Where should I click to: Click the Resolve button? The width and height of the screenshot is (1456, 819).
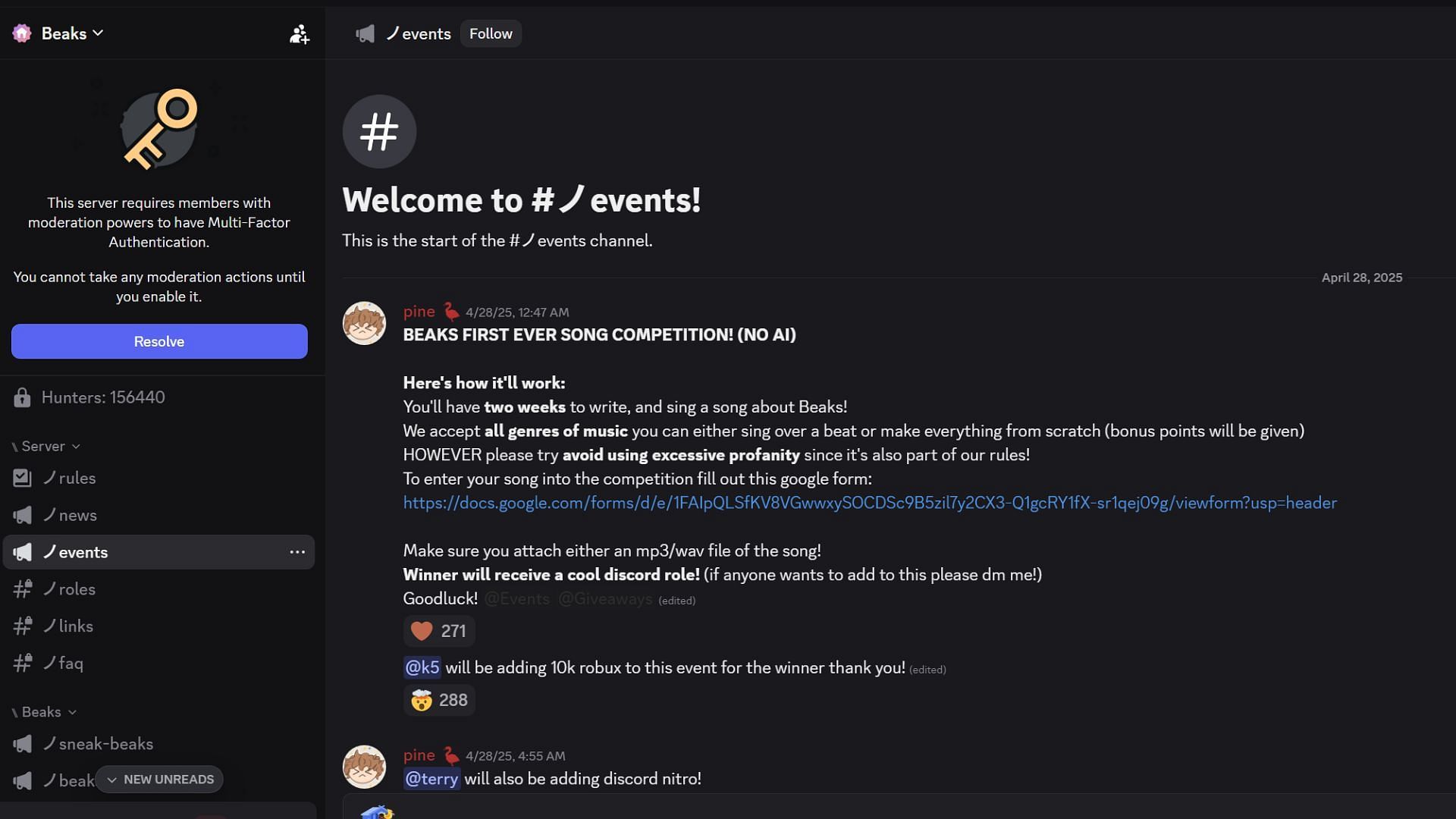click(159, 341)
